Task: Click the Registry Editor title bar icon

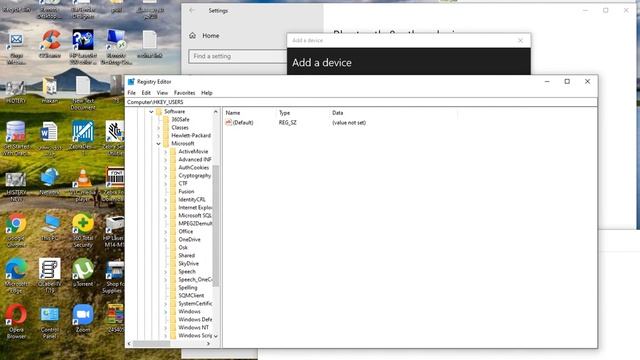Action: (x=131, y=82)
